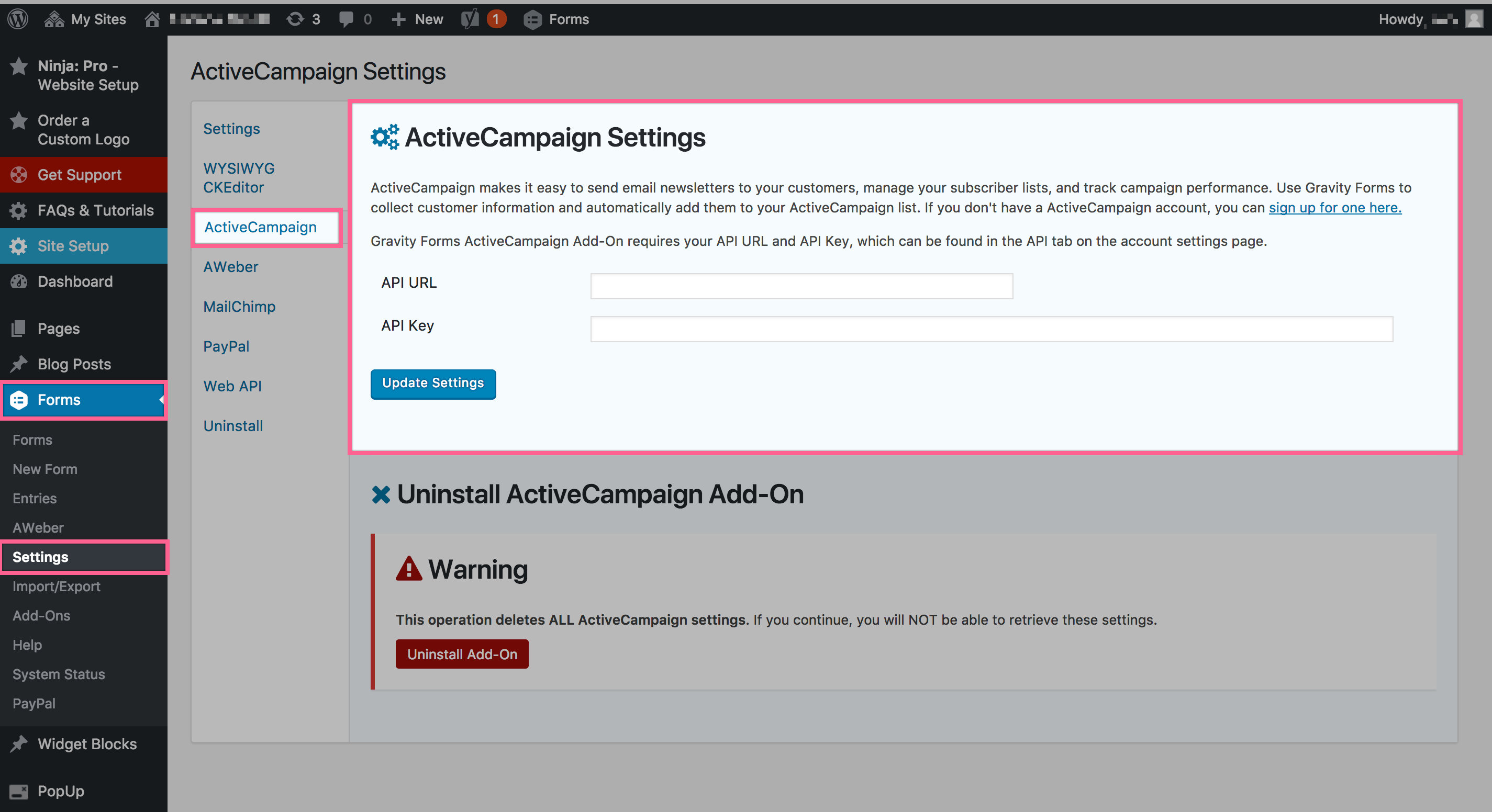Screen dimensions: 1492x812
Task: Click the Uninstall Add-On button
Action: click(x=462, y=654)
